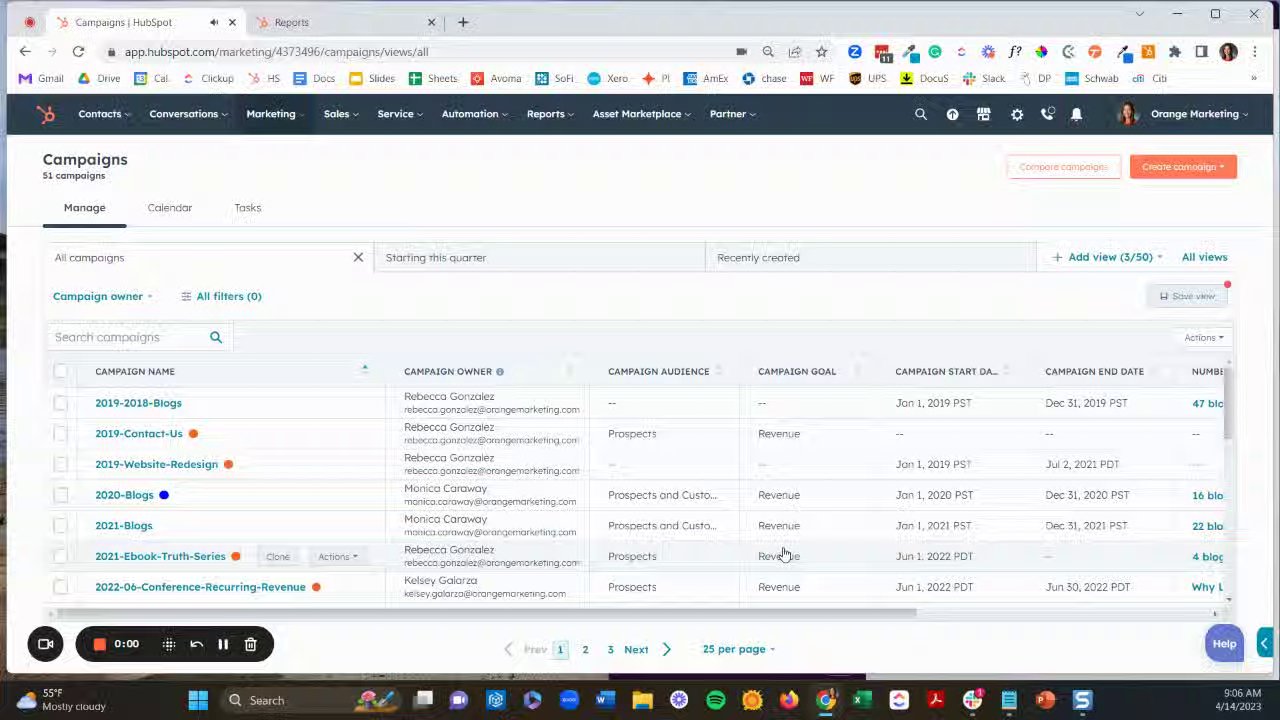The width and height of the screenshot is (1280, 720).
Task: Reload the browser page
Action: pos(78,52)
